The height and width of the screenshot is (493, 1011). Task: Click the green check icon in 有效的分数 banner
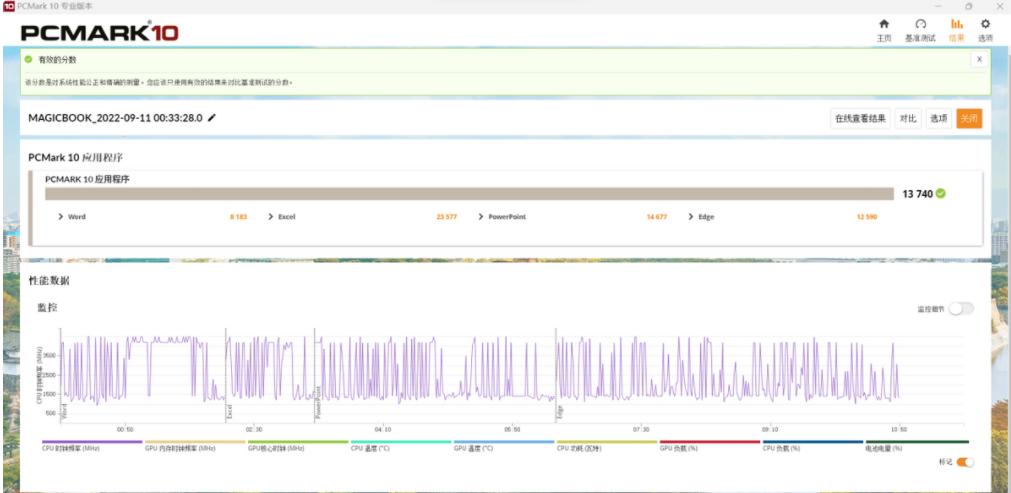(29, 60)
